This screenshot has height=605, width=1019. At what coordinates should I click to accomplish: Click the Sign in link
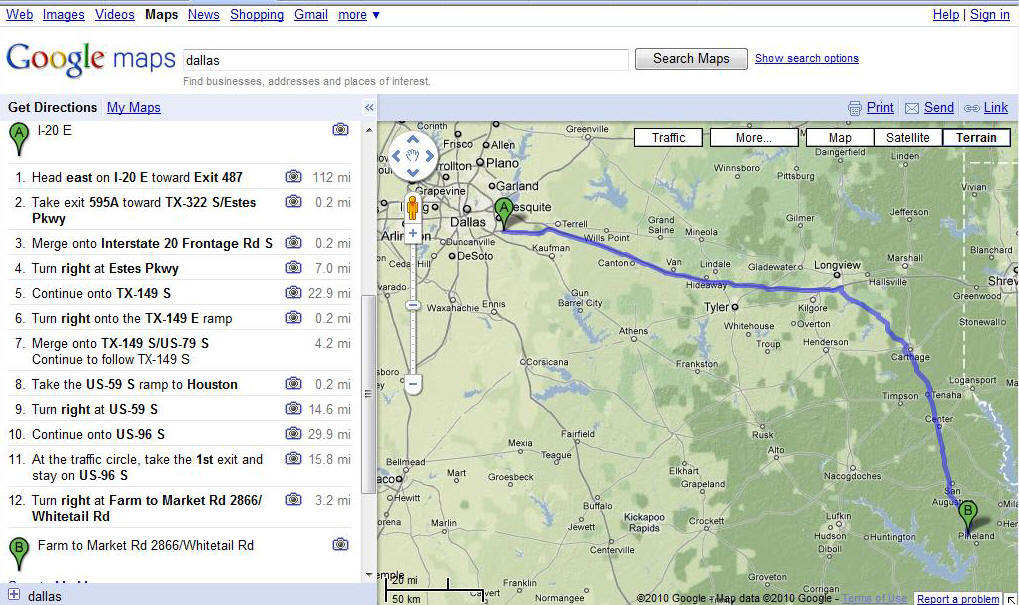pos(990,14)
